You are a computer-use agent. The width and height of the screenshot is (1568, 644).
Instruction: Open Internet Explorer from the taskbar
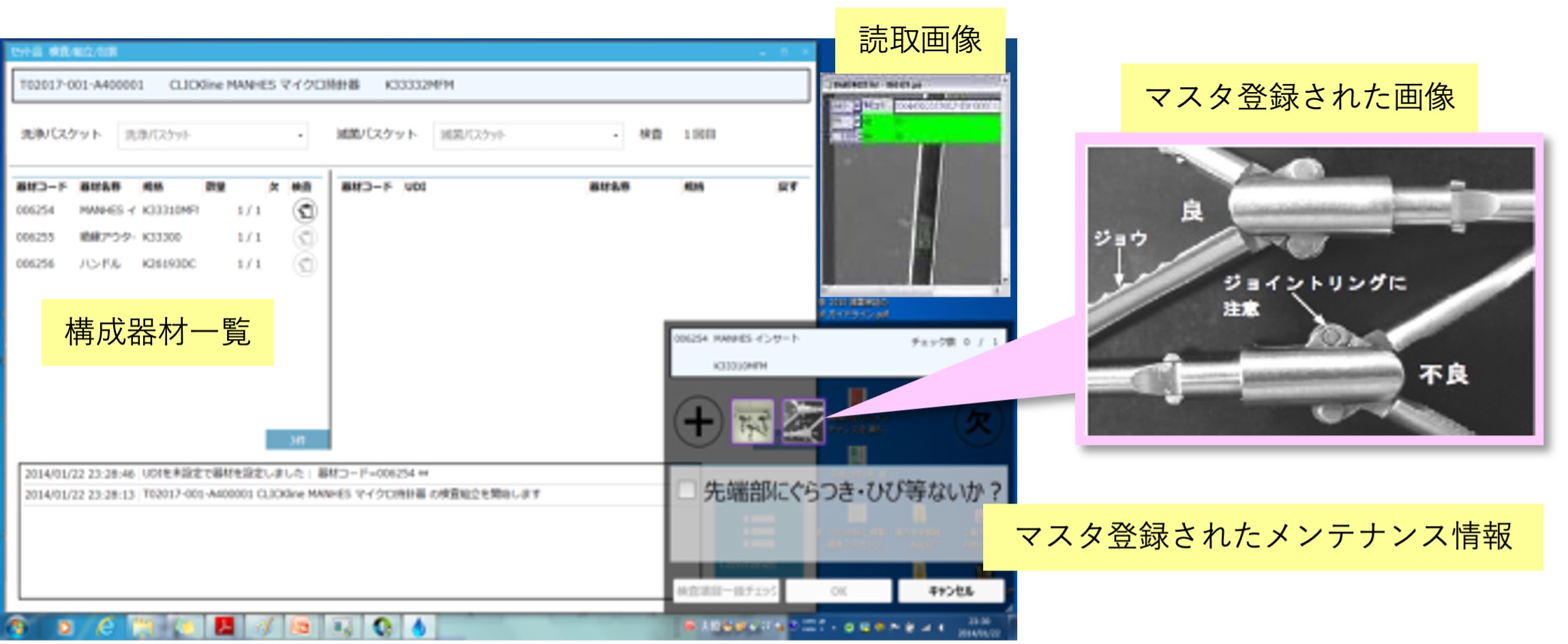105,626
